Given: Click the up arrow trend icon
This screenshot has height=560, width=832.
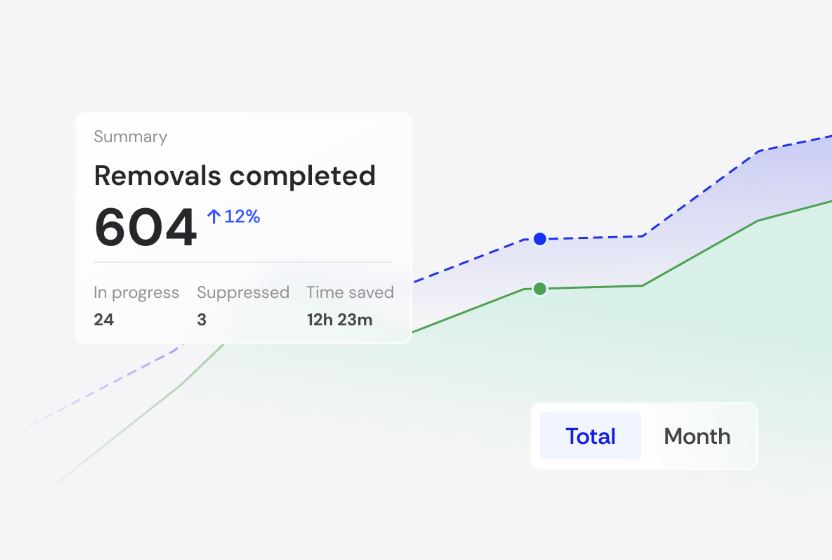Looking at the screenshot, I should pyautogui.click(x=213, y=216).
